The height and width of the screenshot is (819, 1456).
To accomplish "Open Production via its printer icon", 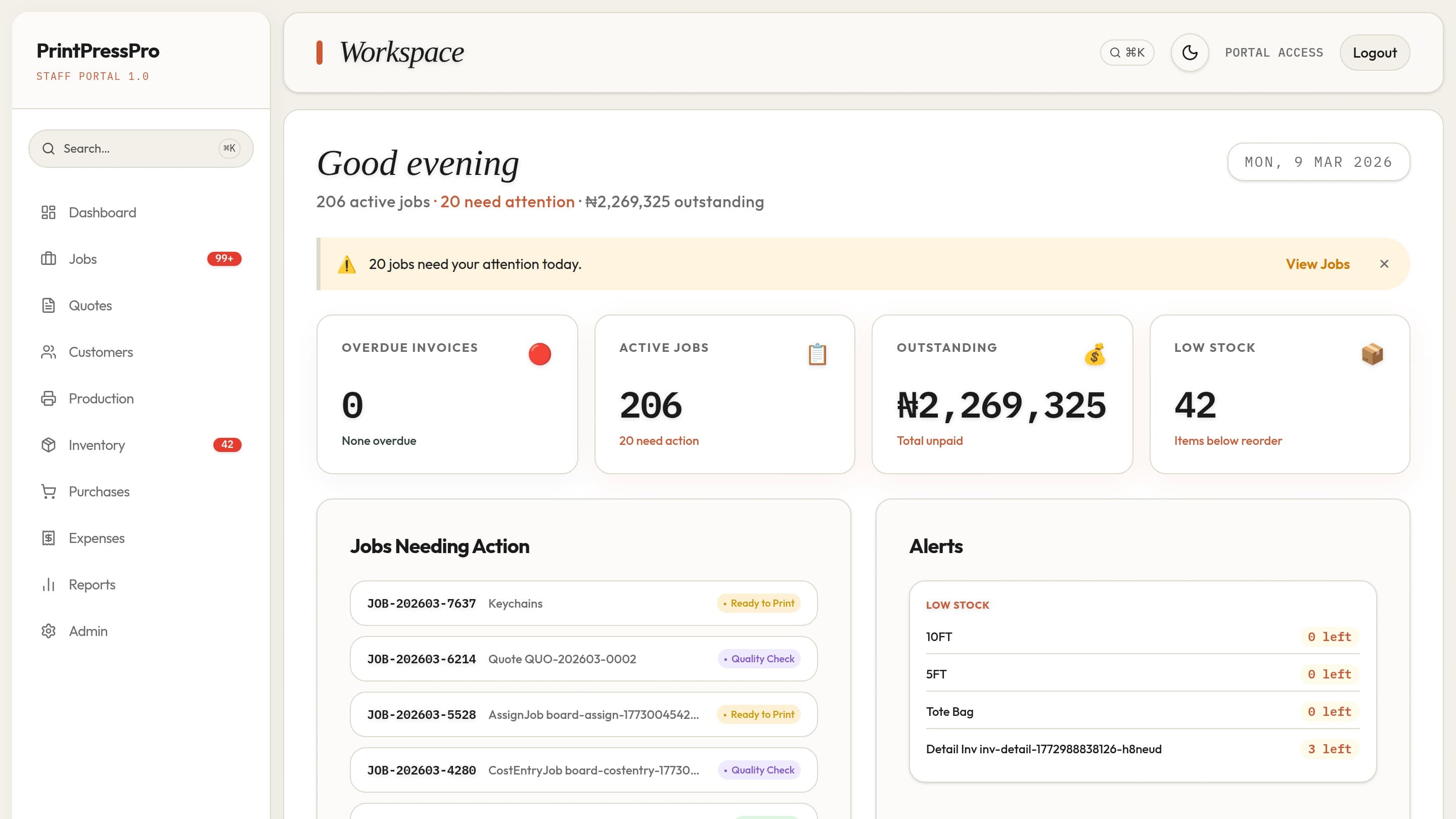I will [x=49, y=398].
